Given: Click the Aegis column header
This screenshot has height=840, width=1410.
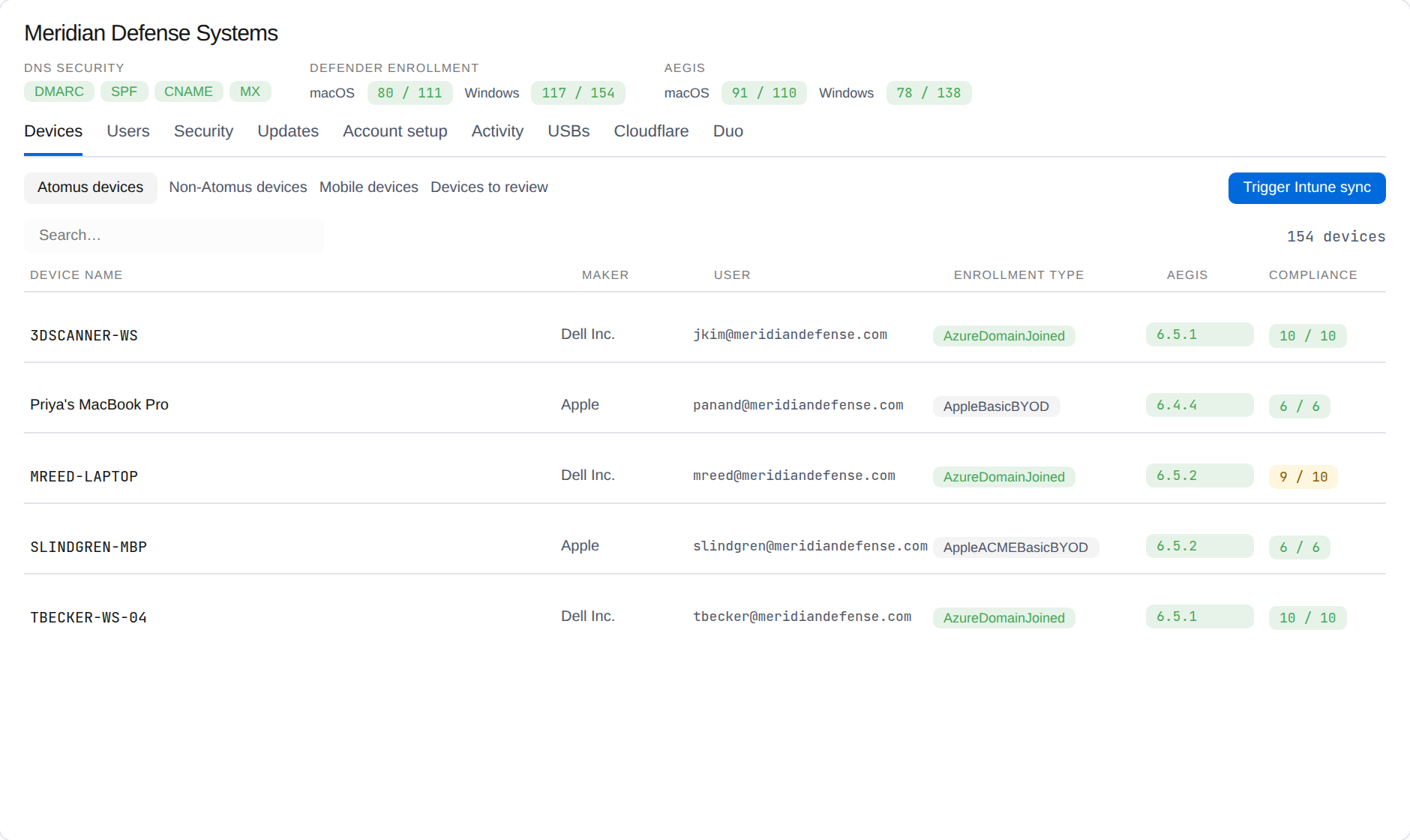Looking at the screenshot, I should tap(1187, 275).
